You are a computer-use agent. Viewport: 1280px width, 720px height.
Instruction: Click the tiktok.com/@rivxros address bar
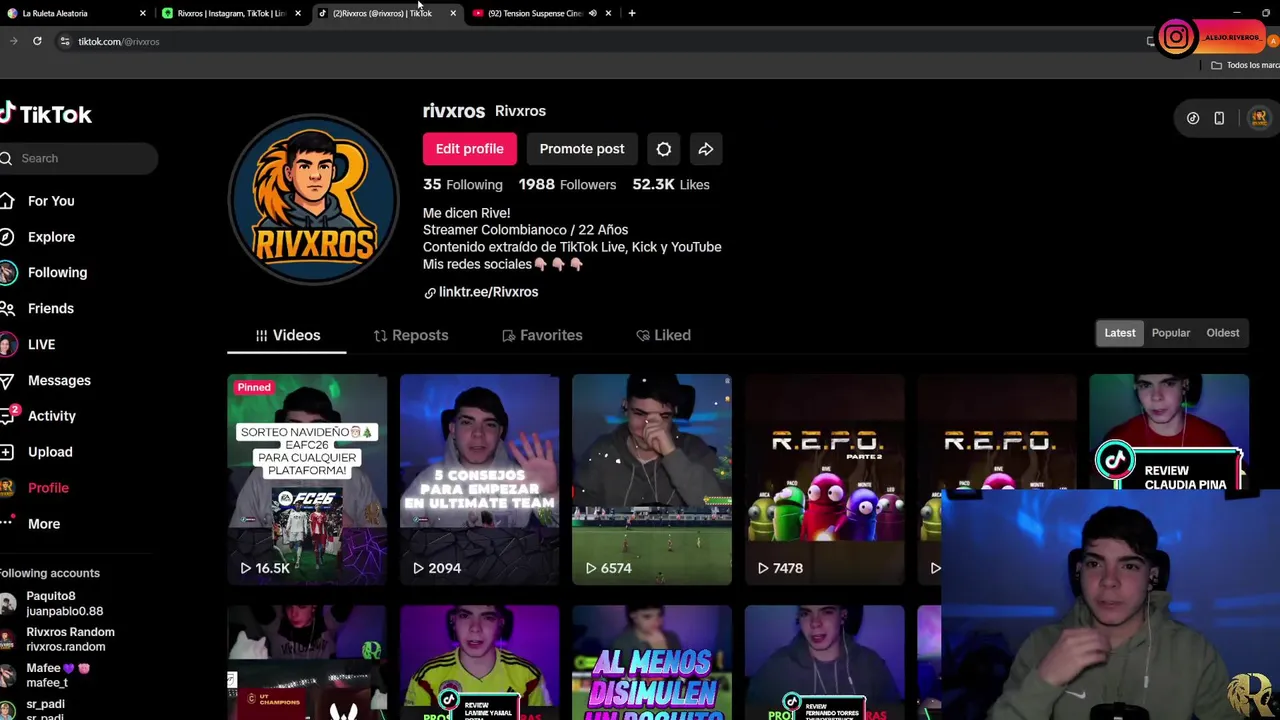pos(118,41)
